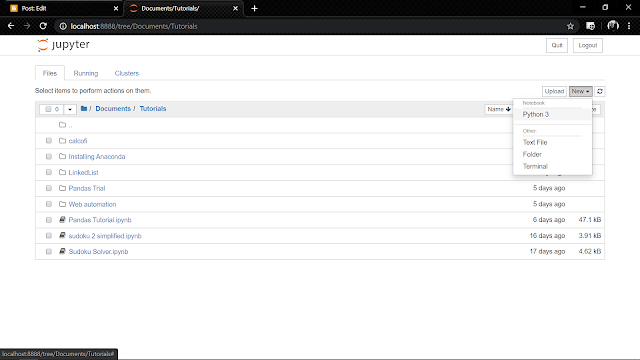The image size is (640, 360).
Task: Switch to the Clusters tab
Action: pyautogui.click(x=127, y=73)
